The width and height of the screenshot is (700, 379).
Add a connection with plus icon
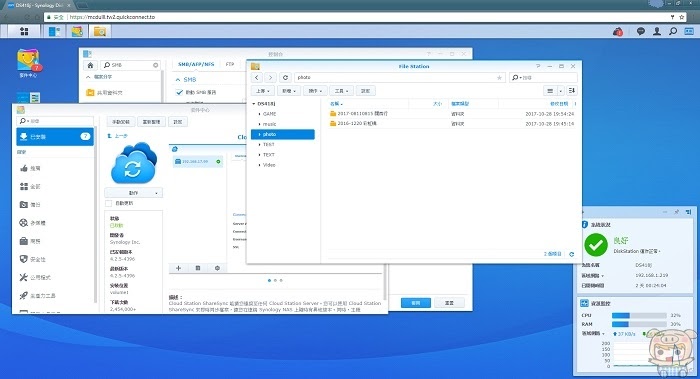[179, 268]
